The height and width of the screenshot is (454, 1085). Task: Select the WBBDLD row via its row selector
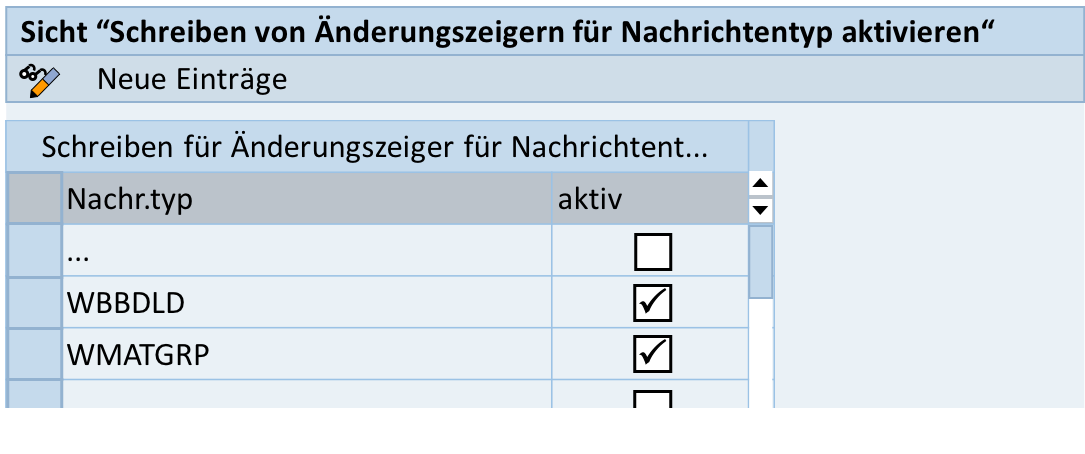[x=34, y=302]
